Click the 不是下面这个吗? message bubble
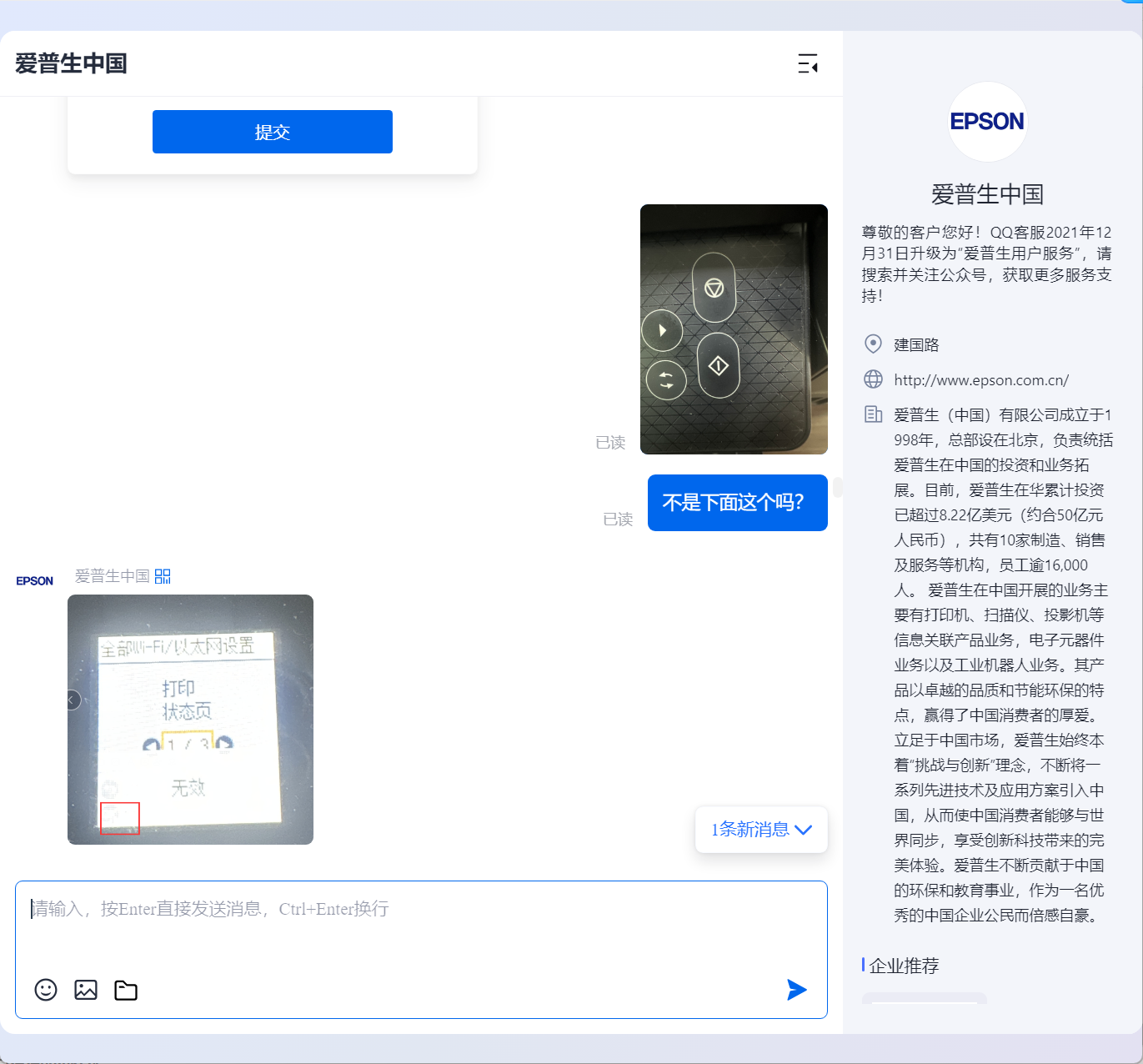The image size is (1143, 1064). click(738, 503)
